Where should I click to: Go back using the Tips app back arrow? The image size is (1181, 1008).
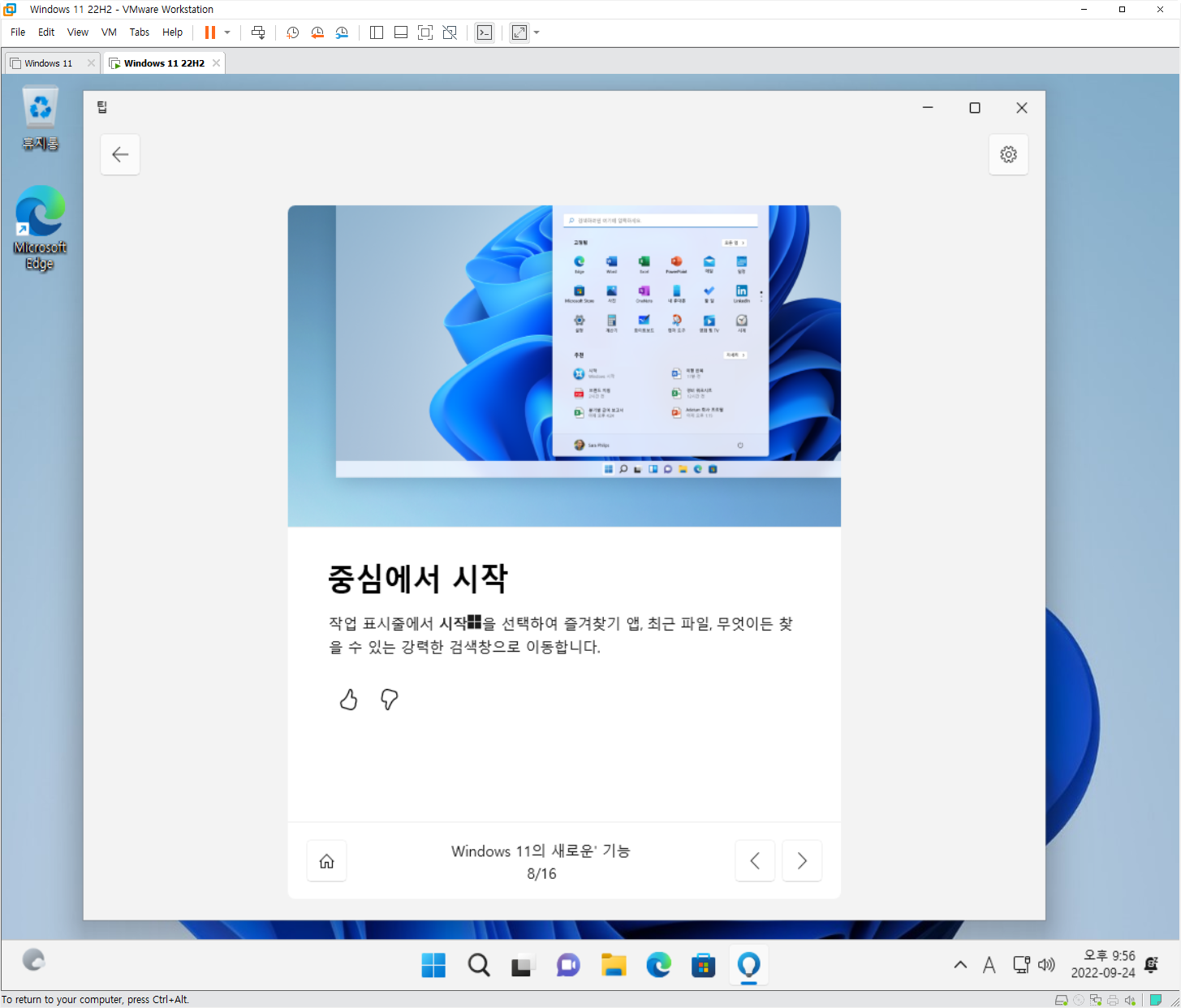[x=120, y=154]
